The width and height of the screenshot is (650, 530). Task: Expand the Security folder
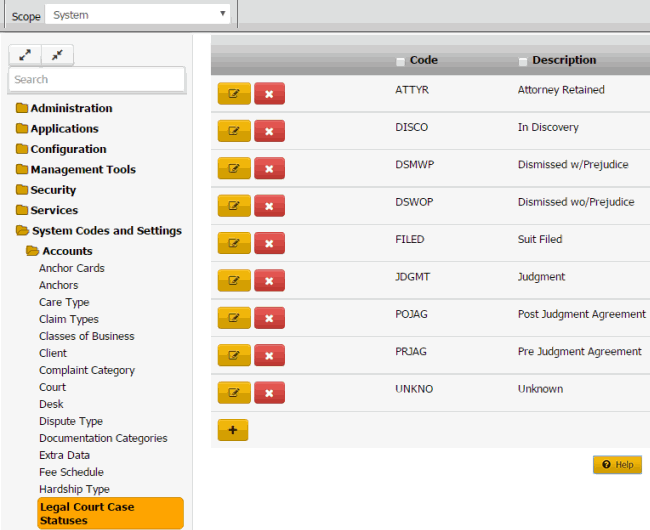pos(53,190)
